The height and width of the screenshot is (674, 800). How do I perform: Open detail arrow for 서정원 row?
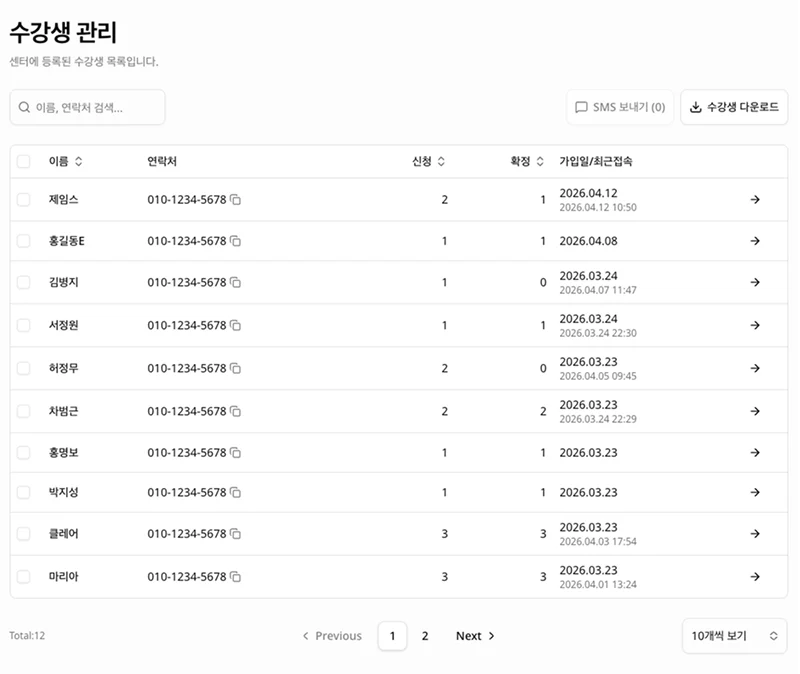(x=755, y=325)
